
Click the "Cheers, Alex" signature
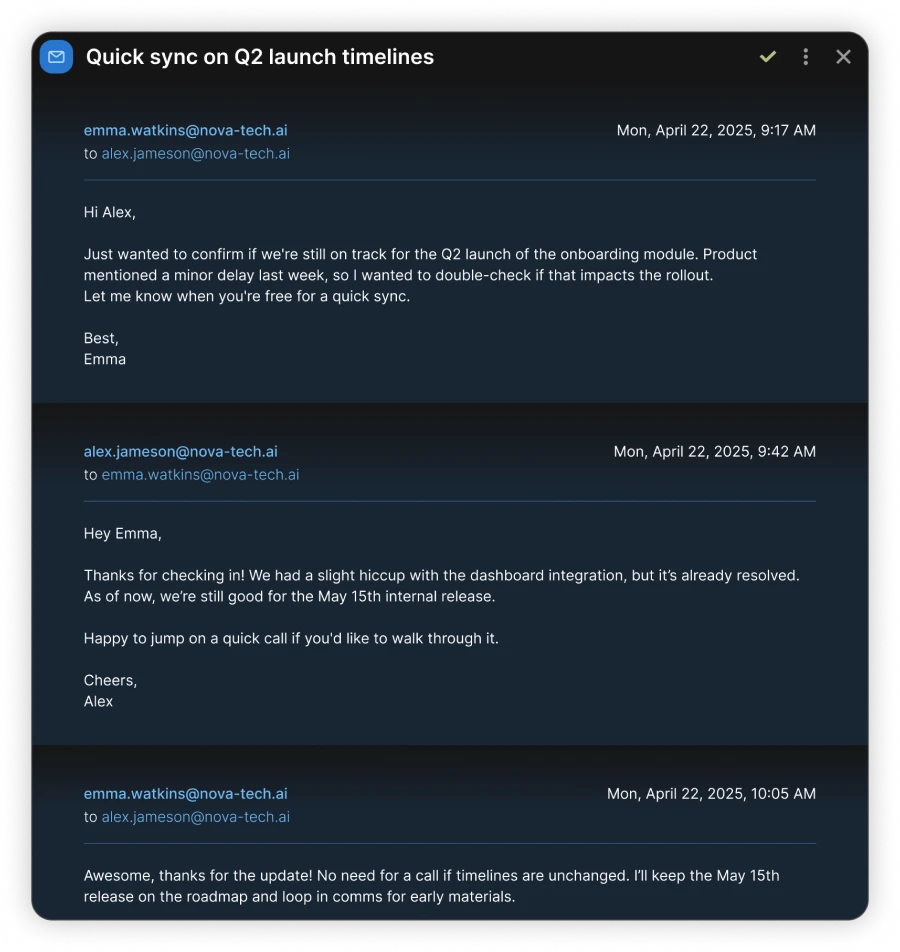pyautogui.click(x=110, y=691)
